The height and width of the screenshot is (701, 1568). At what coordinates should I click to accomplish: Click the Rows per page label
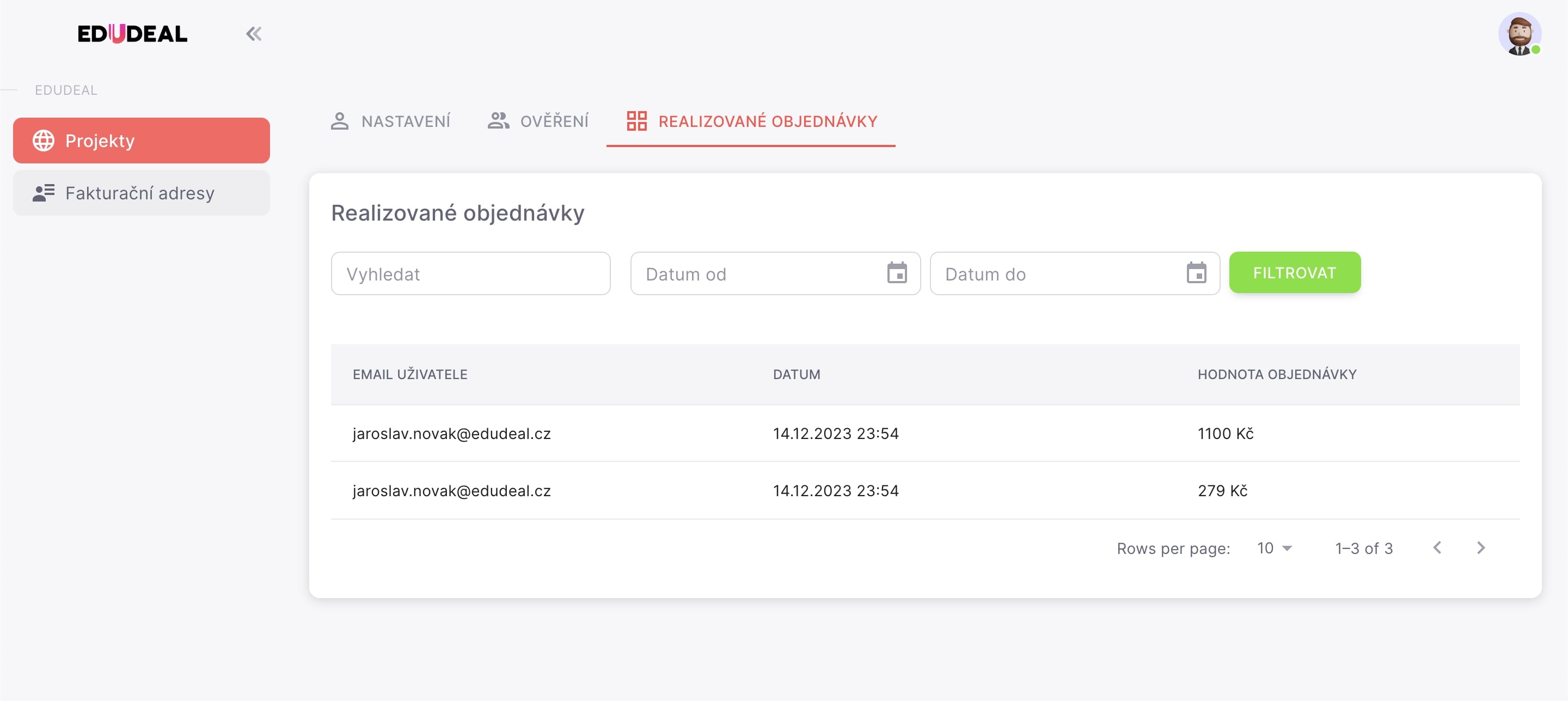click(x=1173, y=548)
